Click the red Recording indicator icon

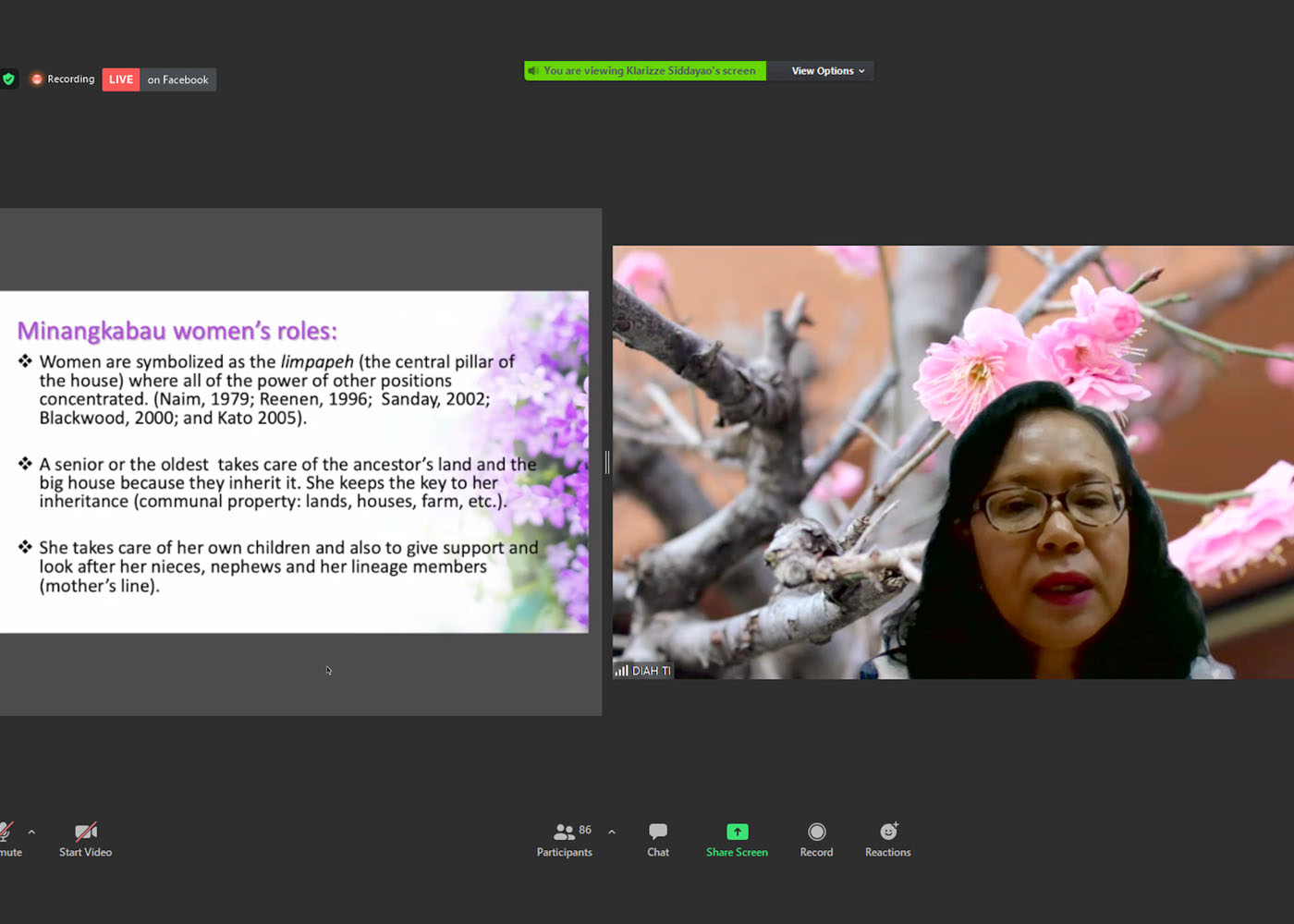pos(37,79)
